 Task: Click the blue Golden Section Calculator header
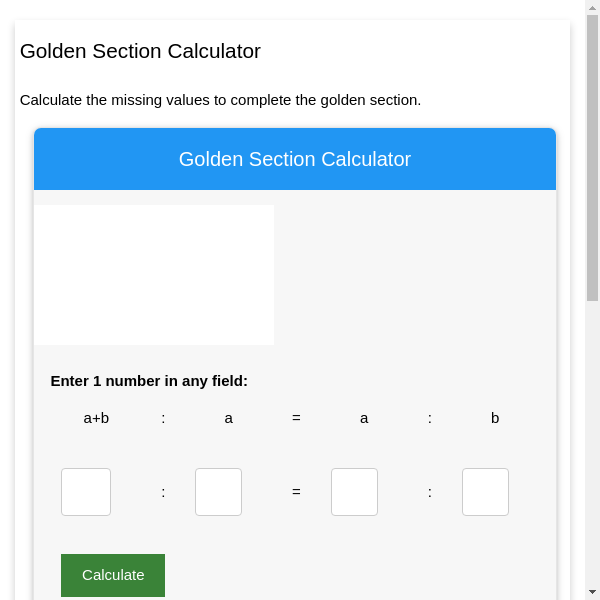(x=295, y=159)
